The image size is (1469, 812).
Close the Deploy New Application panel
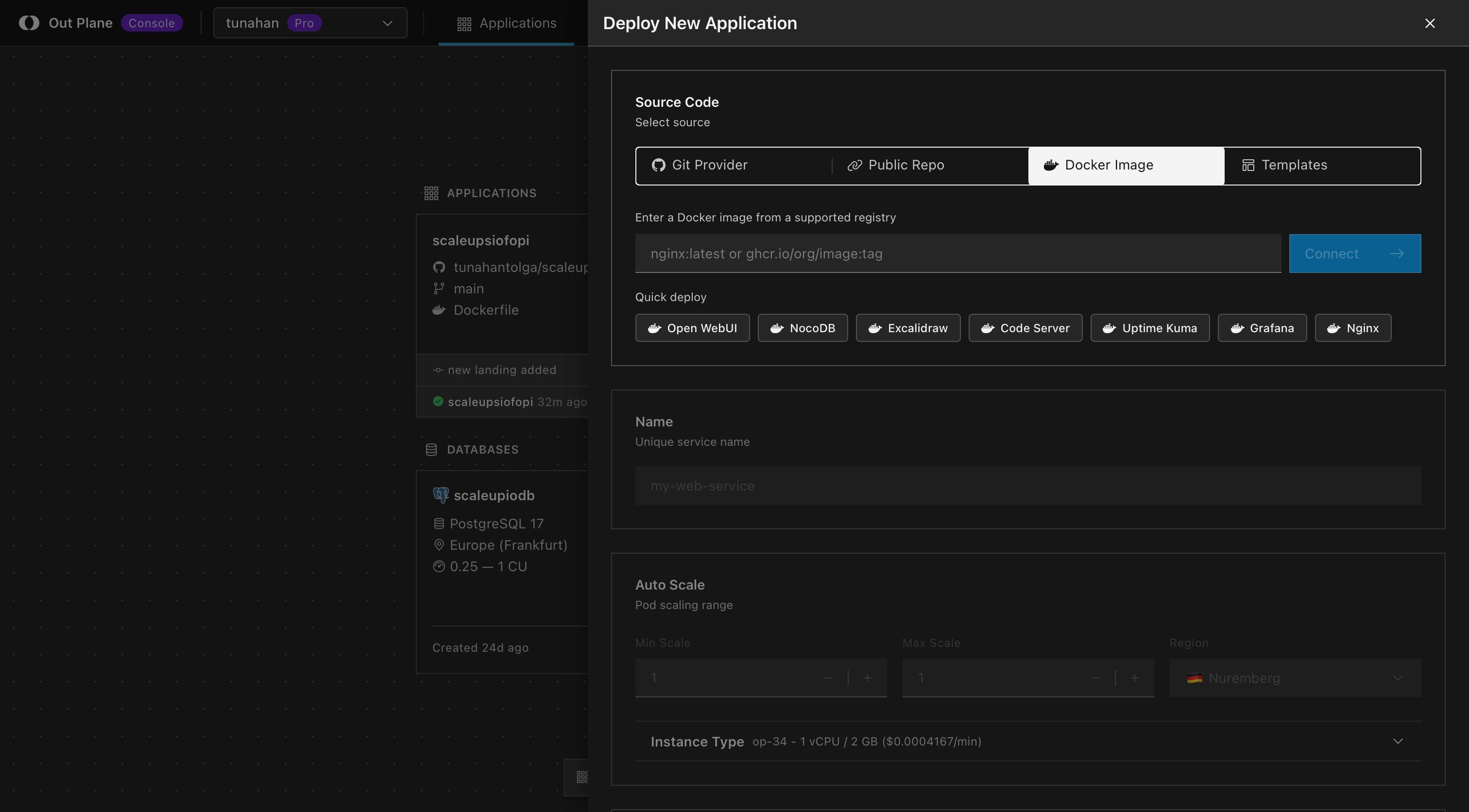click(x=1430, y=23)
